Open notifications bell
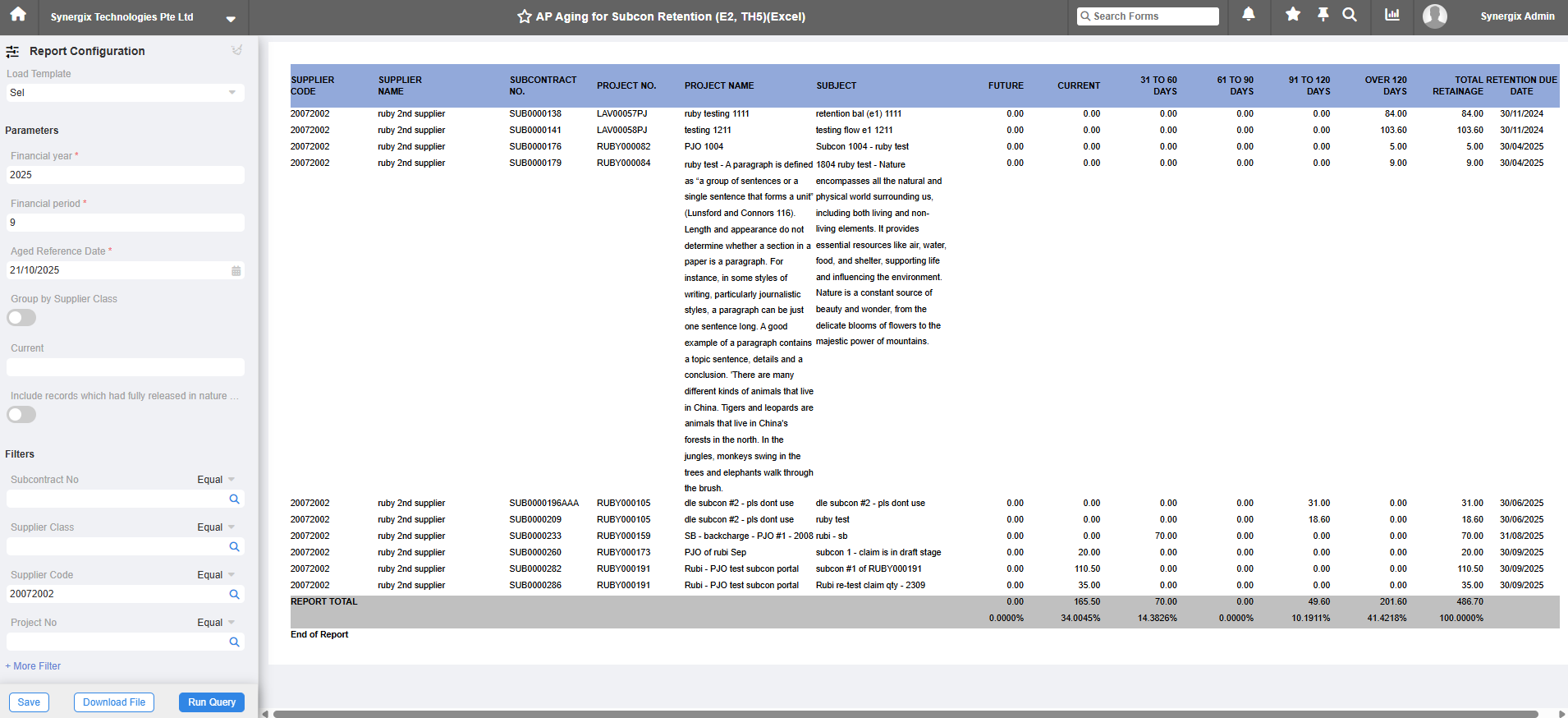This screenshot has width=1568, height=718. (x=1249, y=14)
